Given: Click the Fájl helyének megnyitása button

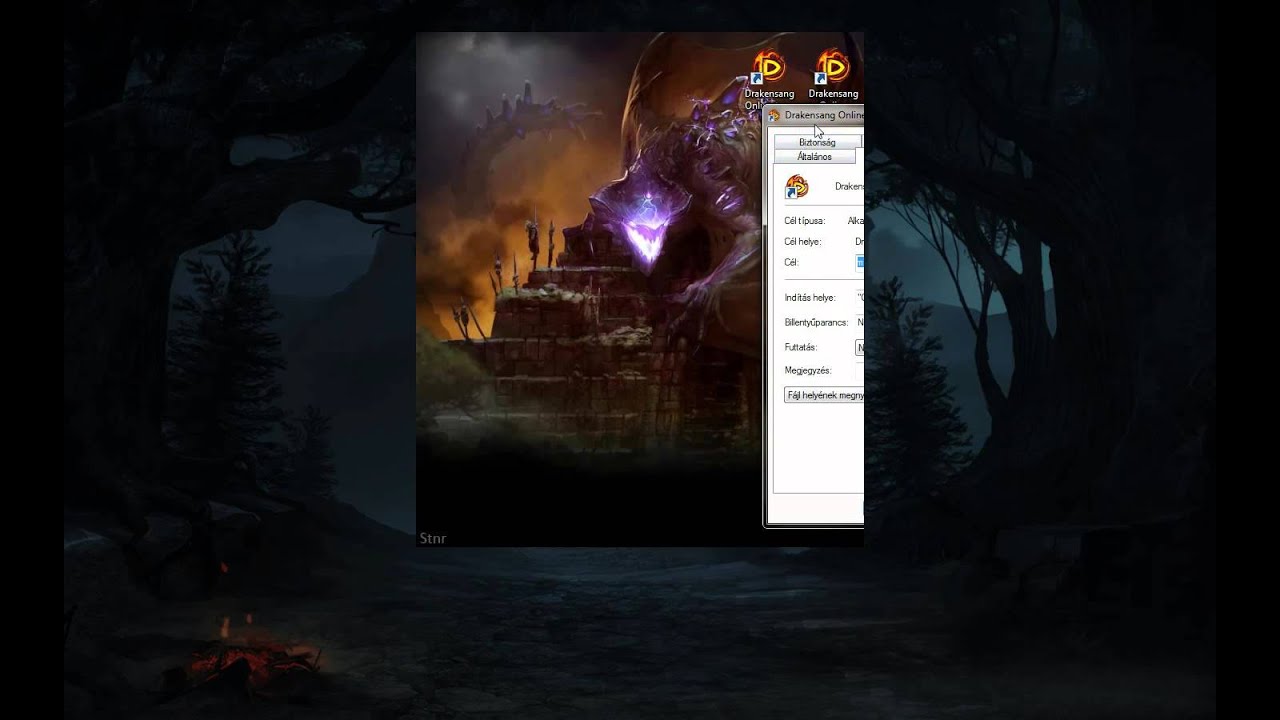Looking at the screenshot, I should coord(825,396).
